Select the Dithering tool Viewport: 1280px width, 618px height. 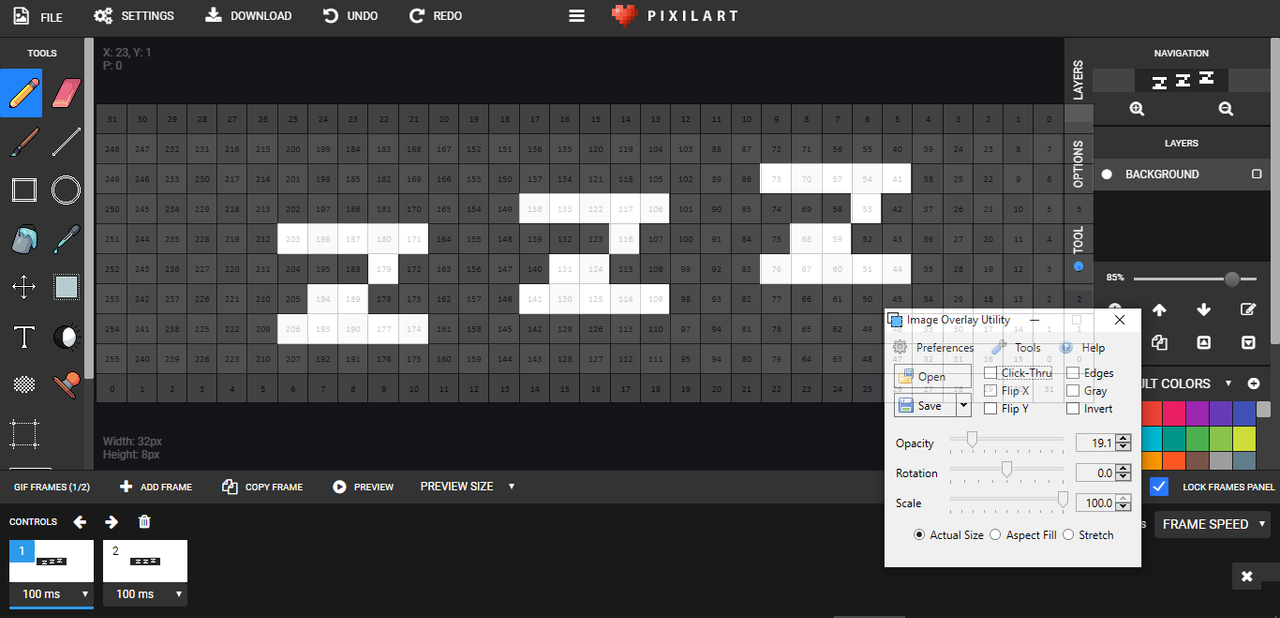23,384
